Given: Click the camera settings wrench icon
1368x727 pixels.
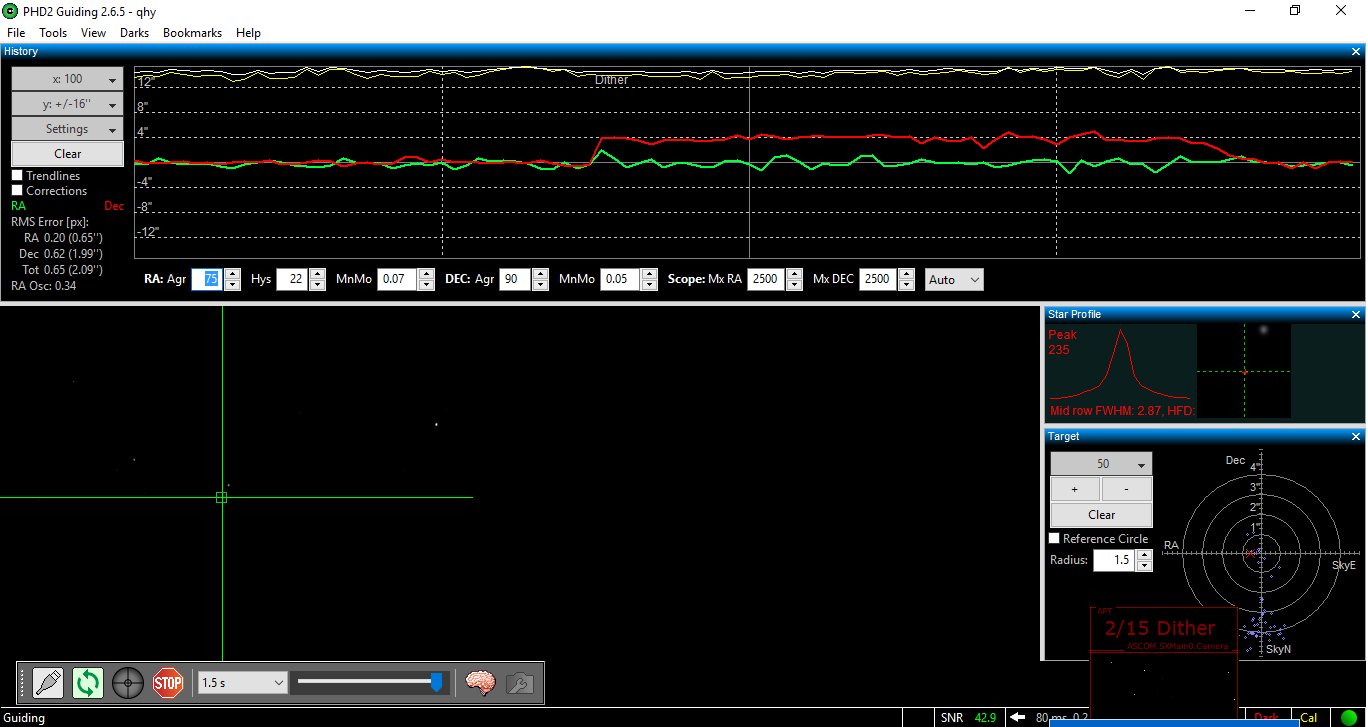Looking at the screenshot, I should [x=519, y=683].
